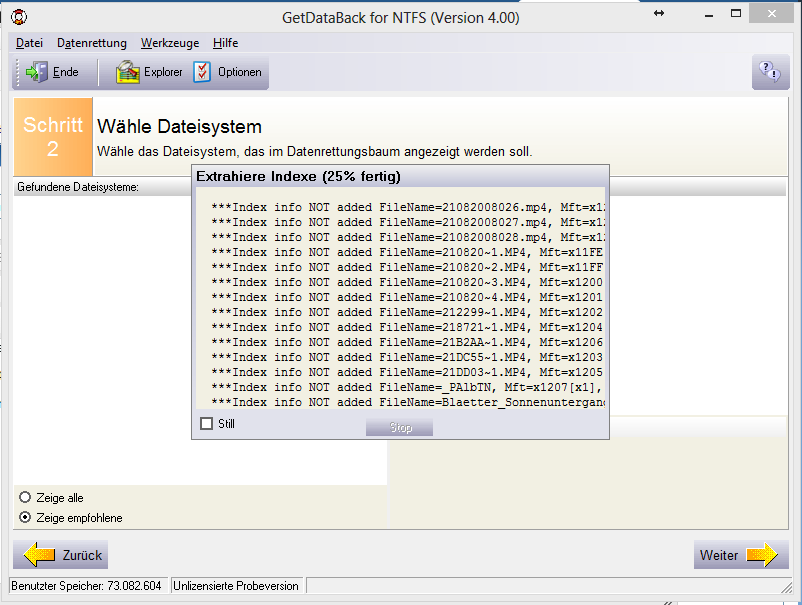Click log line FileName=Blaetter_Sonnenuntergang
Viewport: 802px width, 605px height.
[x=408, y=402]
